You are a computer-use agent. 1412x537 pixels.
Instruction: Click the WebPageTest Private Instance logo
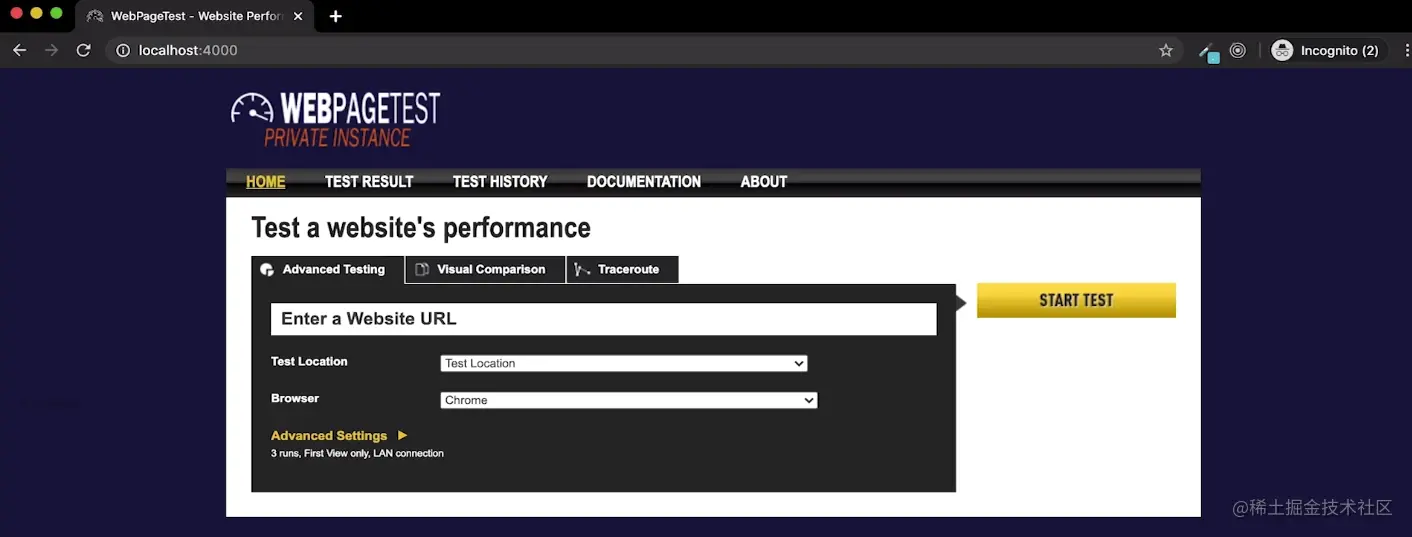pos(335,120)
